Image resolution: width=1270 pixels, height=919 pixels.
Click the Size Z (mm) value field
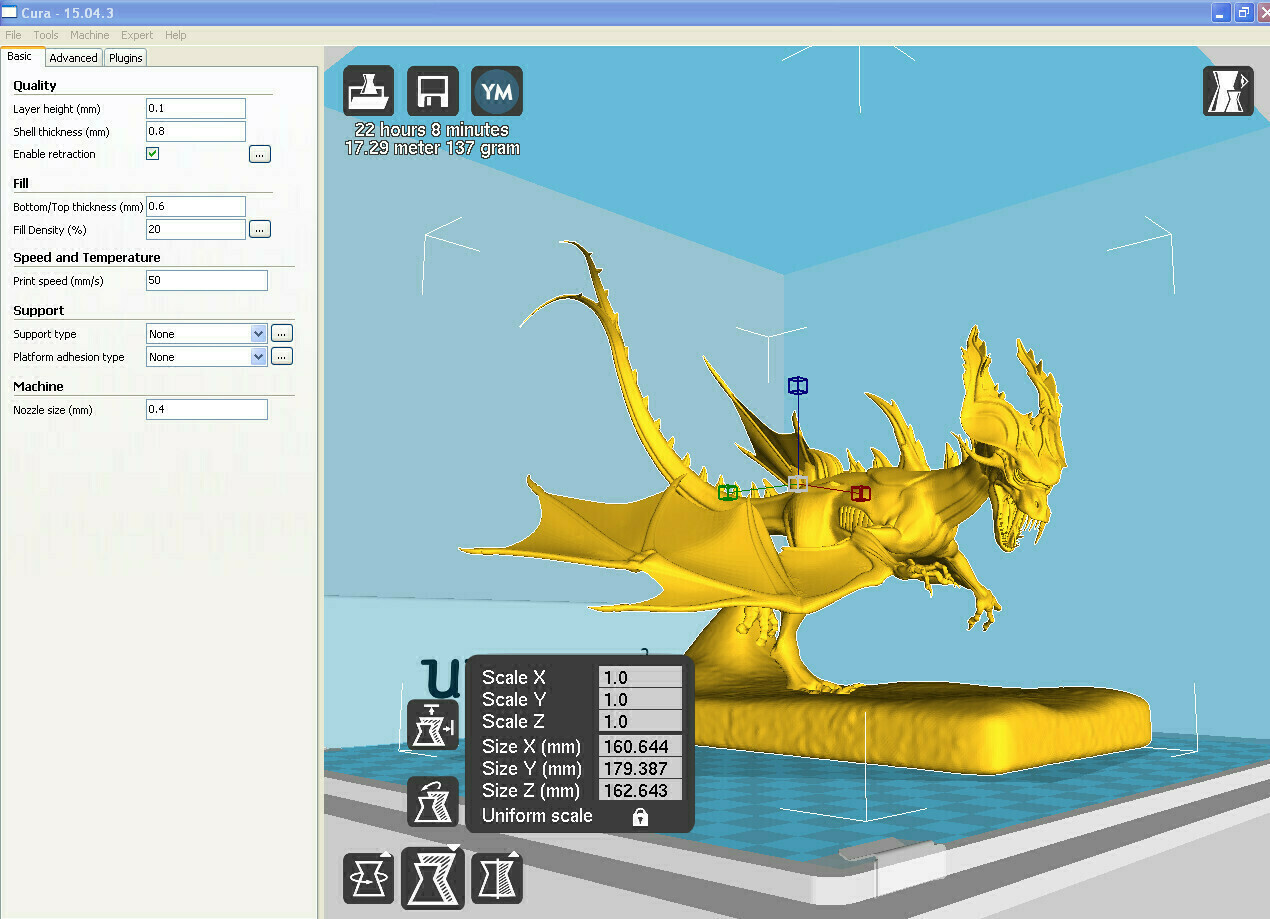640,790
